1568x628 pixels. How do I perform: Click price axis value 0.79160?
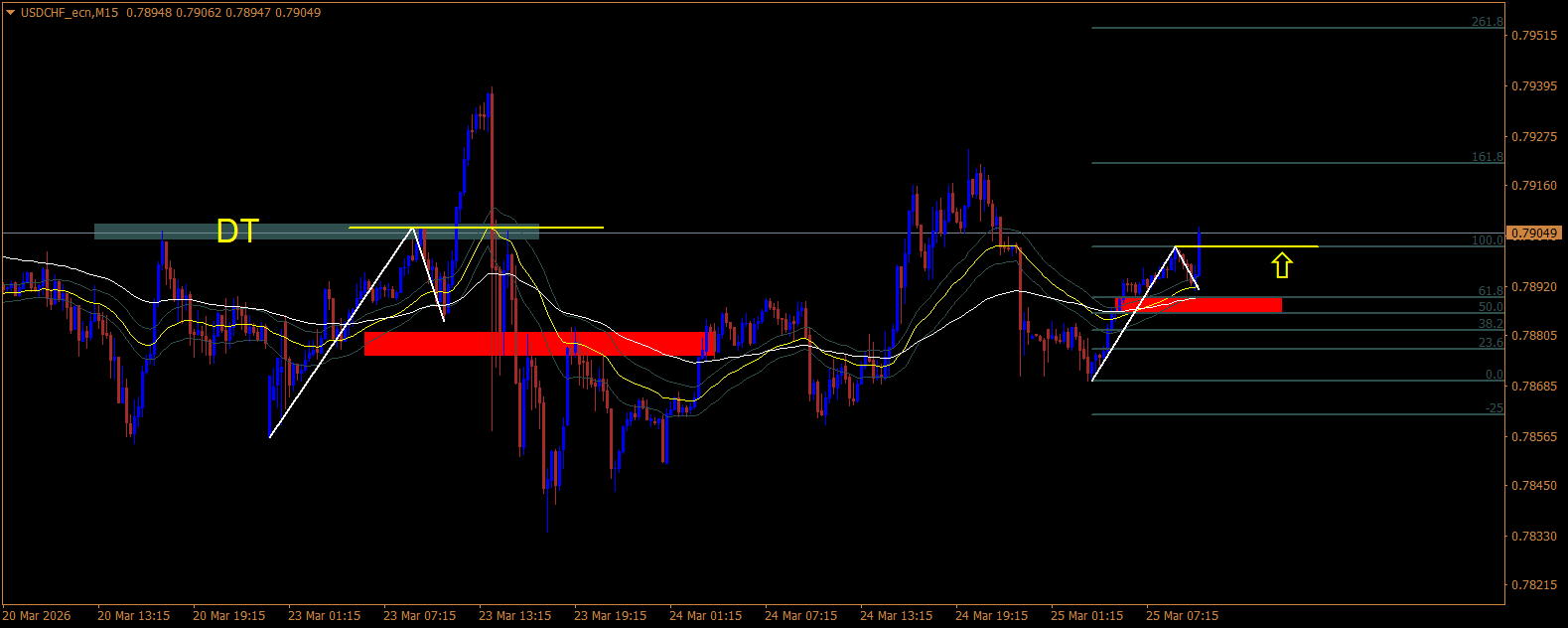tap(1533, 186)
